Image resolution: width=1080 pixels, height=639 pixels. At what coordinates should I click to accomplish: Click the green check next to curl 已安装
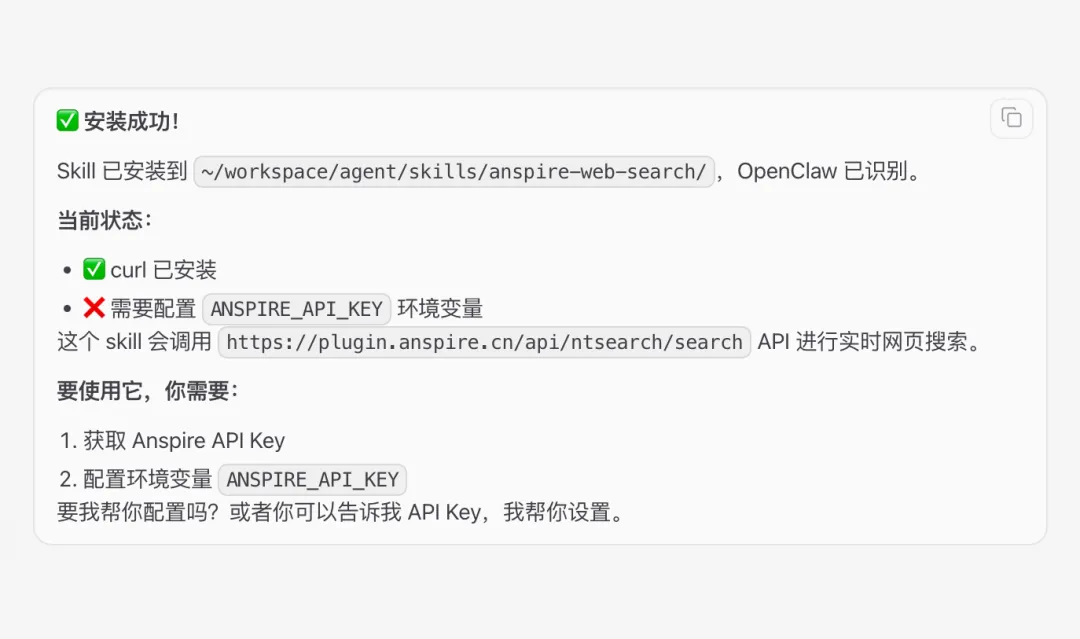point(94,269)
